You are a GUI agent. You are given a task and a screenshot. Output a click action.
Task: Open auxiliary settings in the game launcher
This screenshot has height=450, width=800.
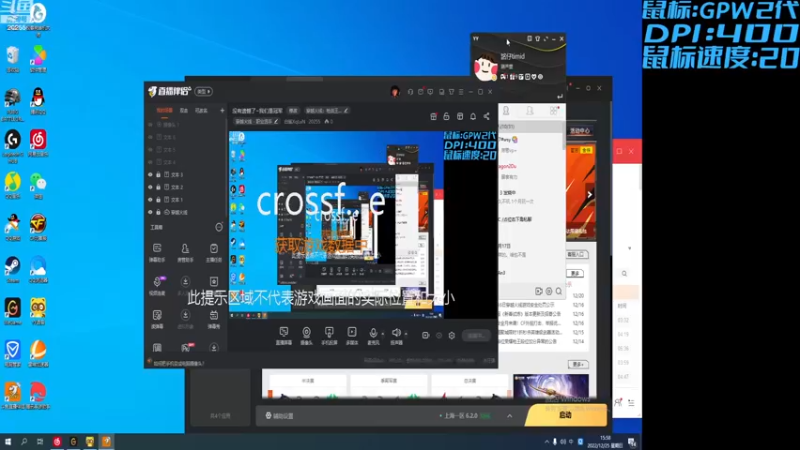(280, 416)
